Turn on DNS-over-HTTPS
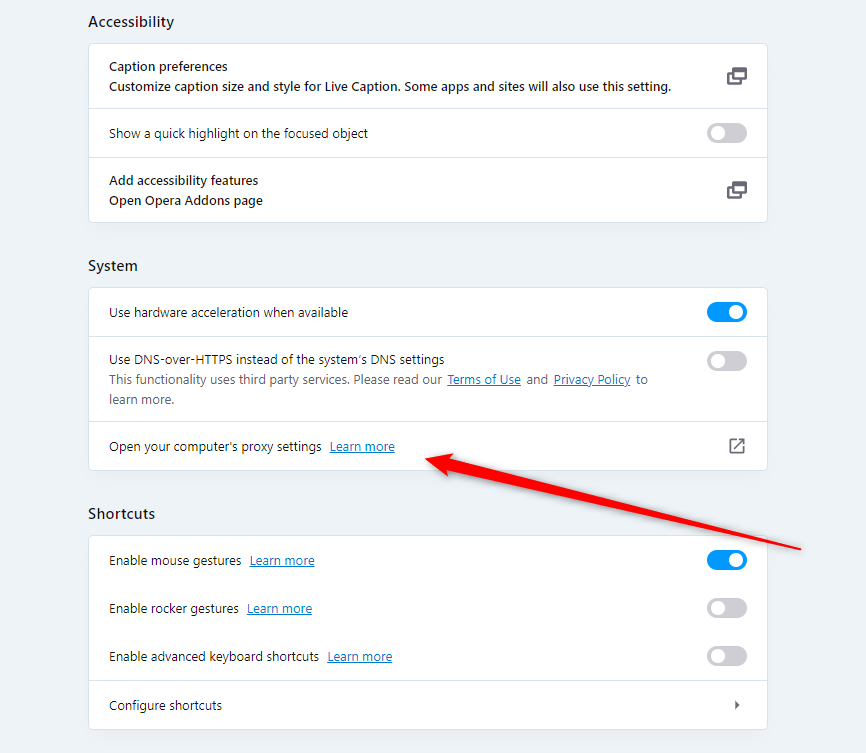Image resolution: width=866 pixels, height=753 pixels. click(x=727, y=360)
